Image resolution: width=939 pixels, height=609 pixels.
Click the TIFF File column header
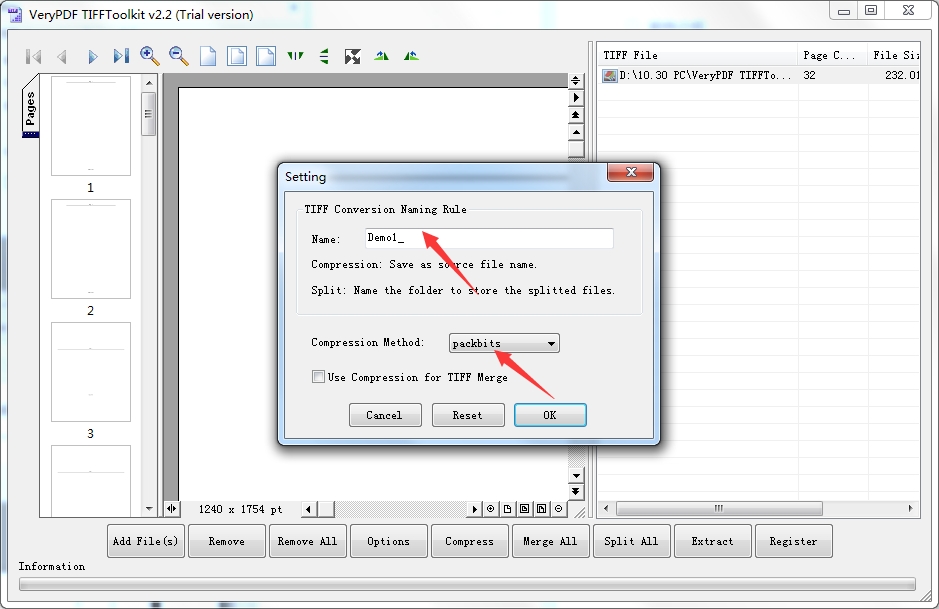698,55
